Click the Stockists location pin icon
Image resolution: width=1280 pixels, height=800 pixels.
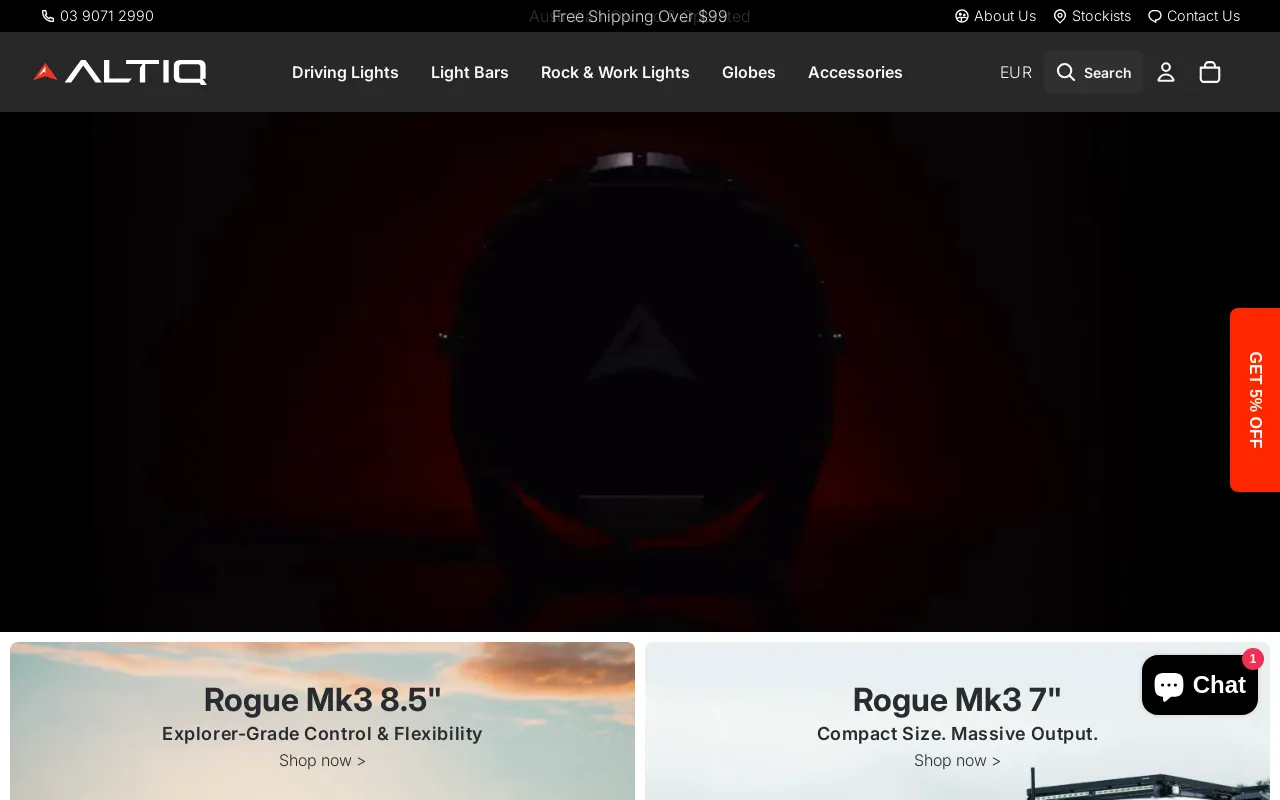(1060, 16)
